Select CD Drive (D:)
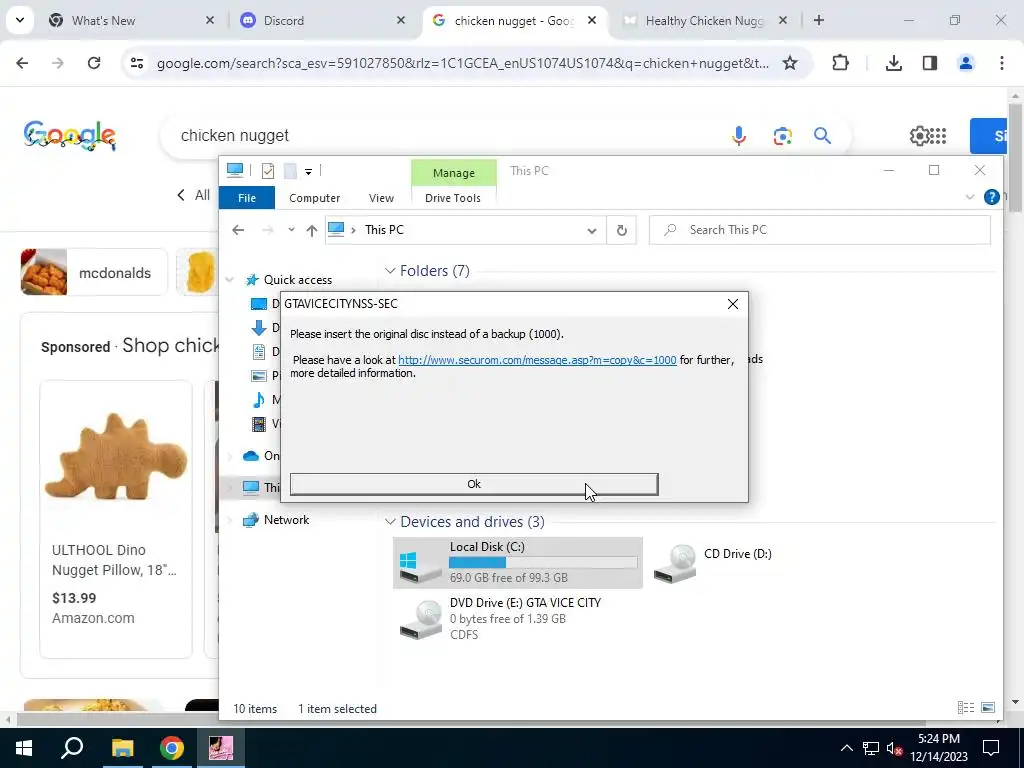Screen dimensions: 1024x768 click(x=714, y=562)
